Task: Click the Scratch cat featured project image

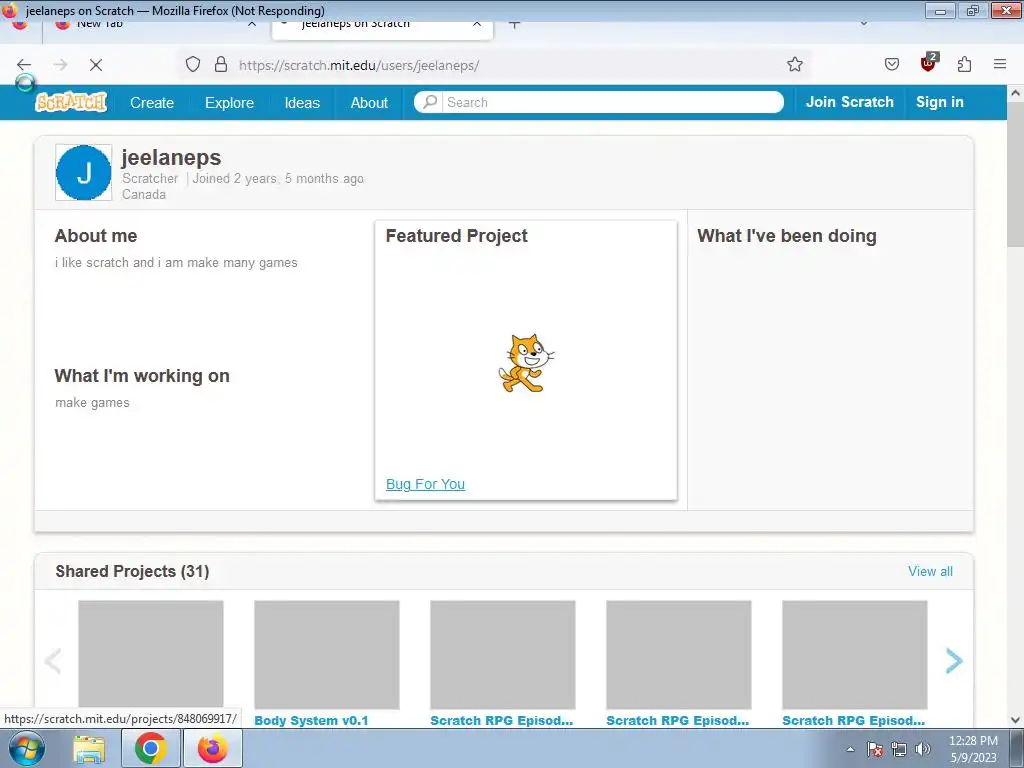Action: (x=526, y=363)
